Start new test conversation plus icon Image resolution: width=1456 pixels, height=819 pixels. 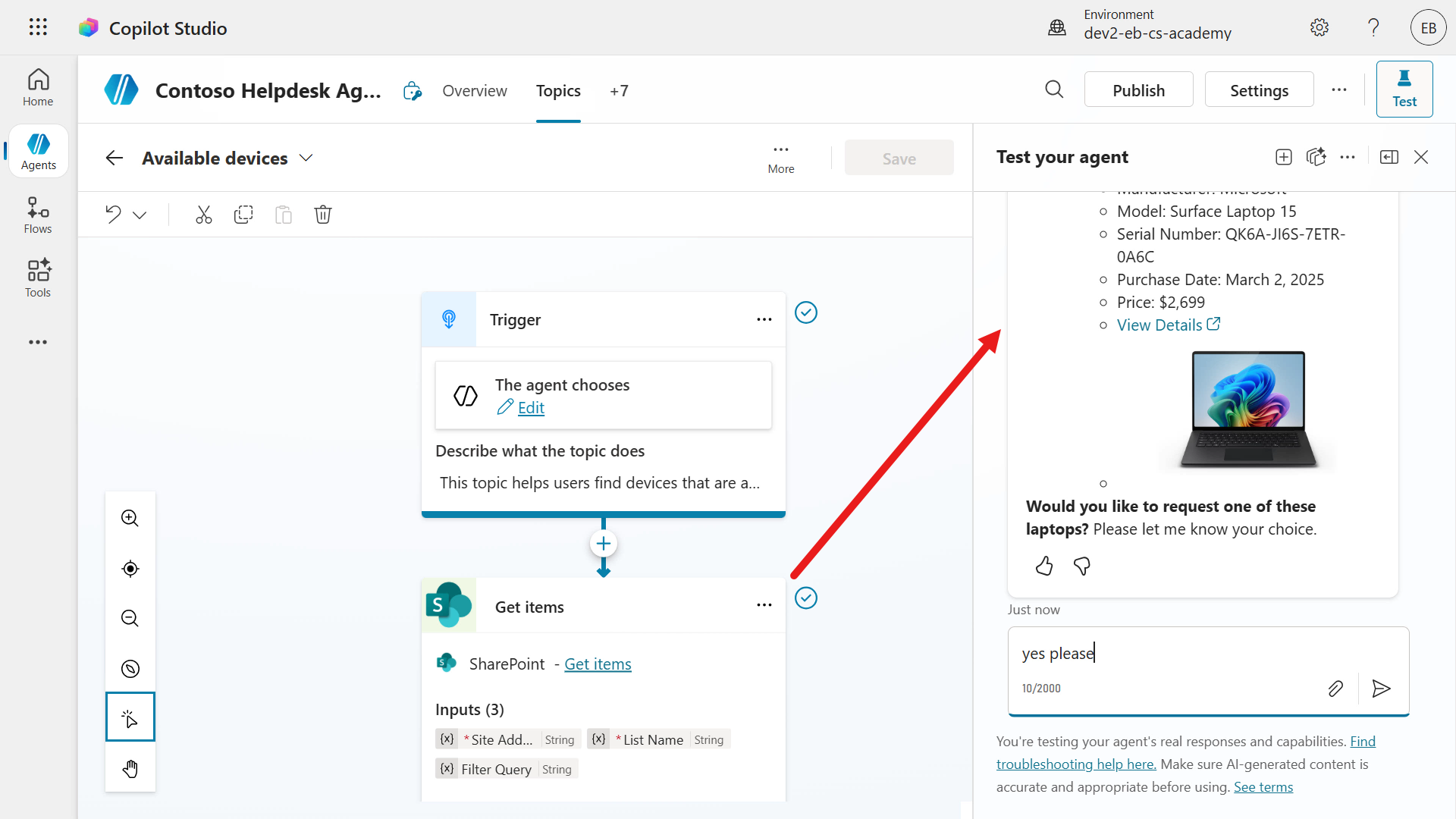pyautogui.click(x=1283, y=157)
